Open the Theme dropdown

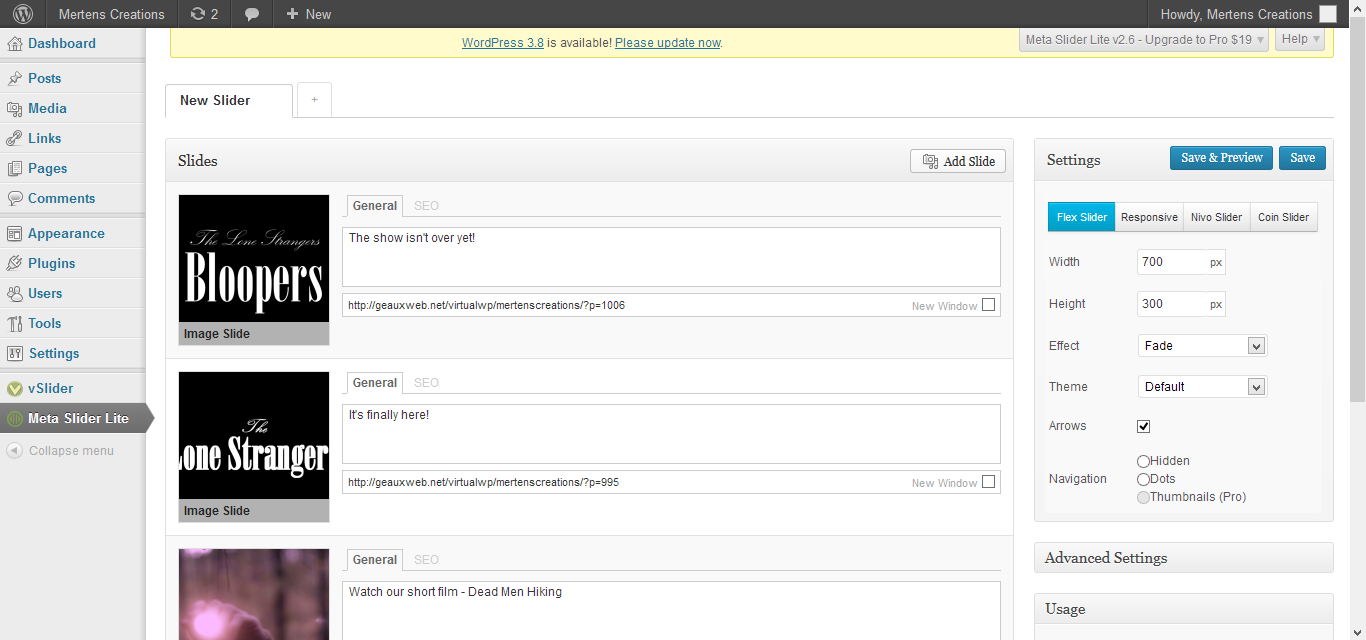1202,387
